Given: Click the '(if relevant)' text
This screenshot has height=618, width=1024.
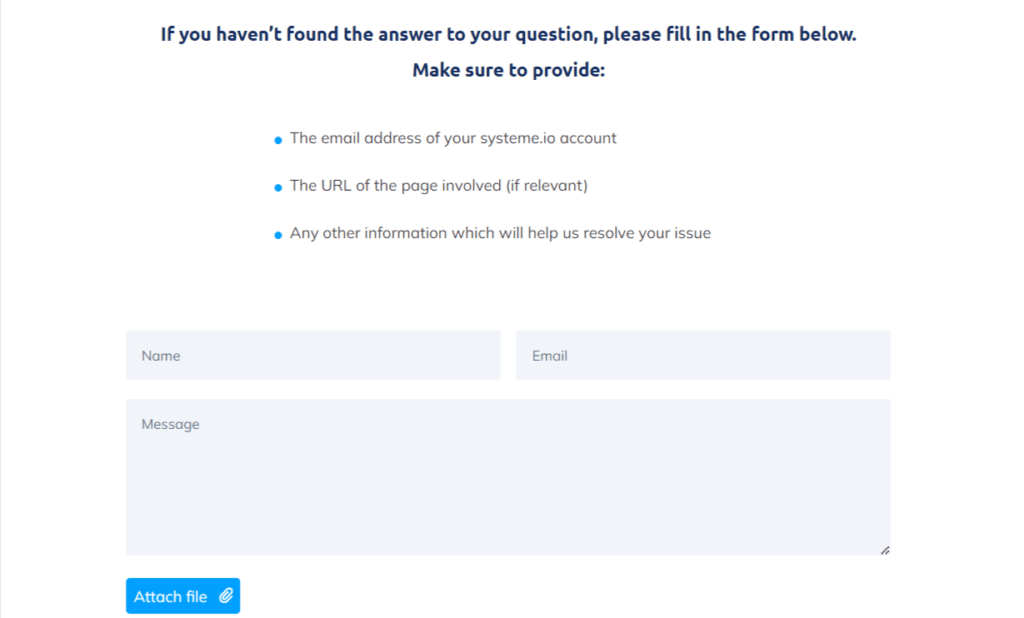Looking at the screenshot, I should coord(547,186).
